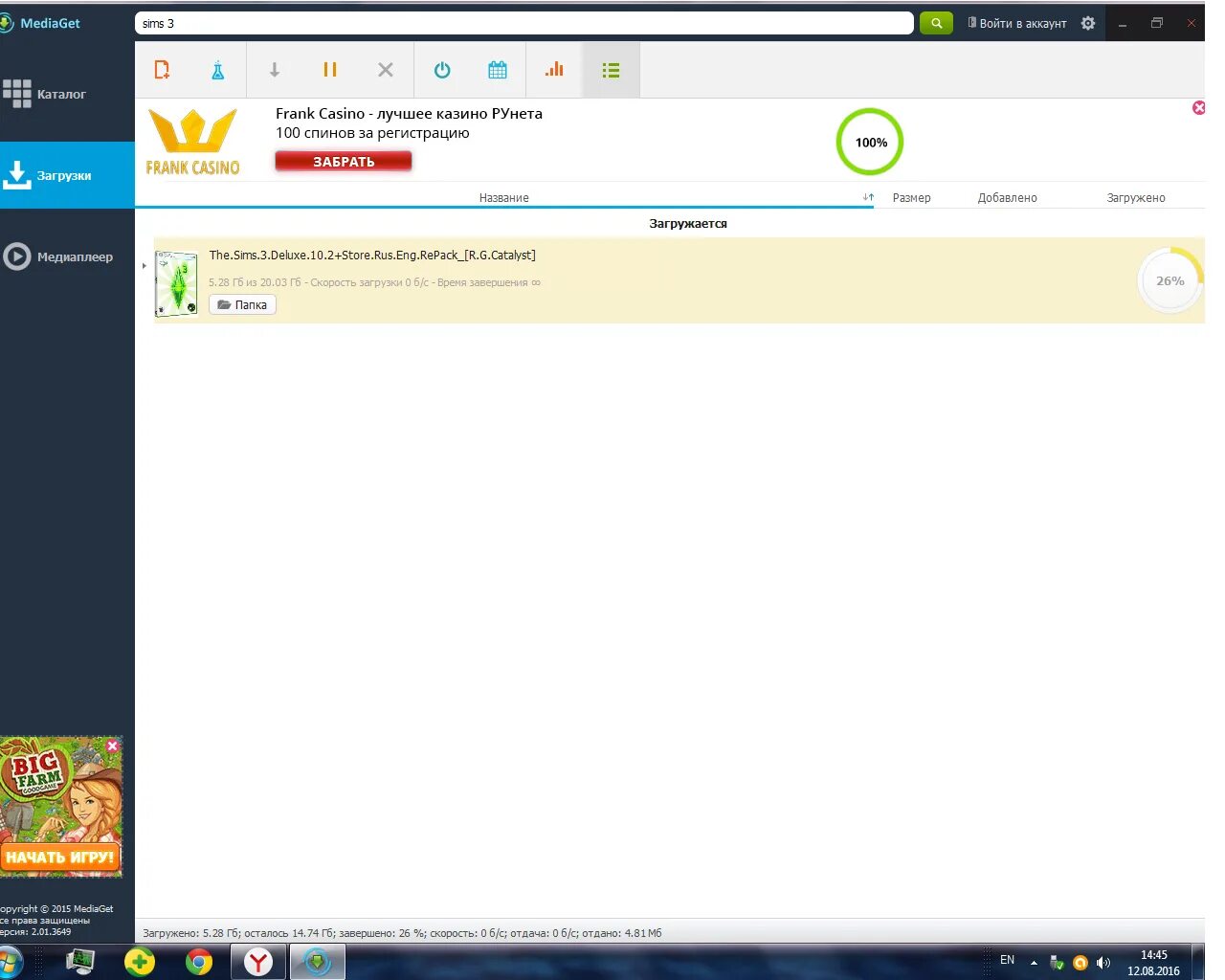The height and width of the screenshot is (980, 1225).
Task: Open the scheduler calendar icon
Action: (x=498, y=70)
